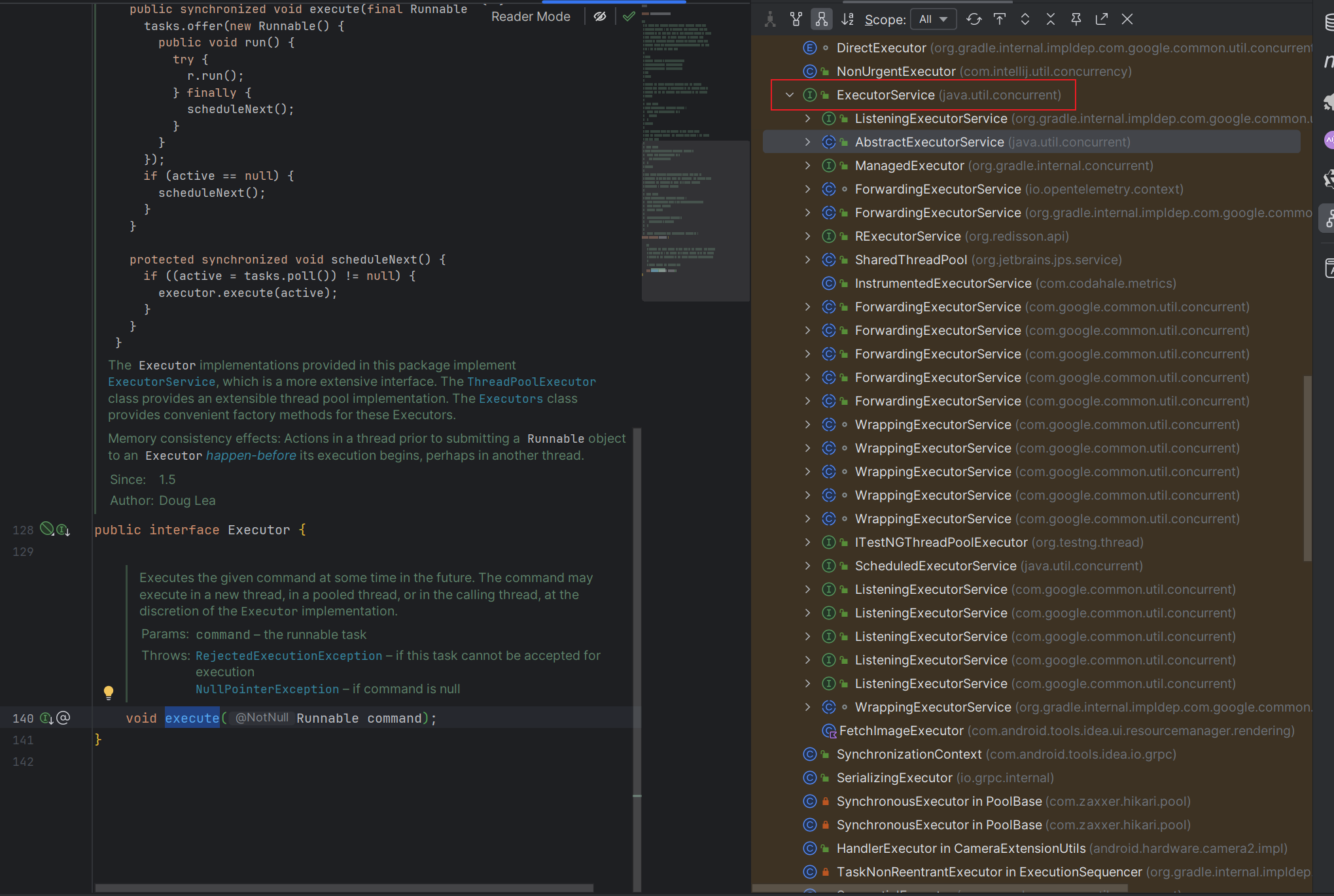This screenshot has width=1334, height=896.
Task: Refresh the hierarchy tree
Action: [x=974, y=19]
